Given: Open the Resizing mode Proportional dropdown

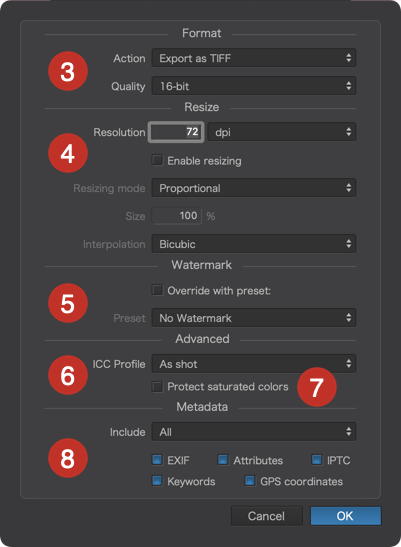Looking at the screenshot, I should (254, 188).
